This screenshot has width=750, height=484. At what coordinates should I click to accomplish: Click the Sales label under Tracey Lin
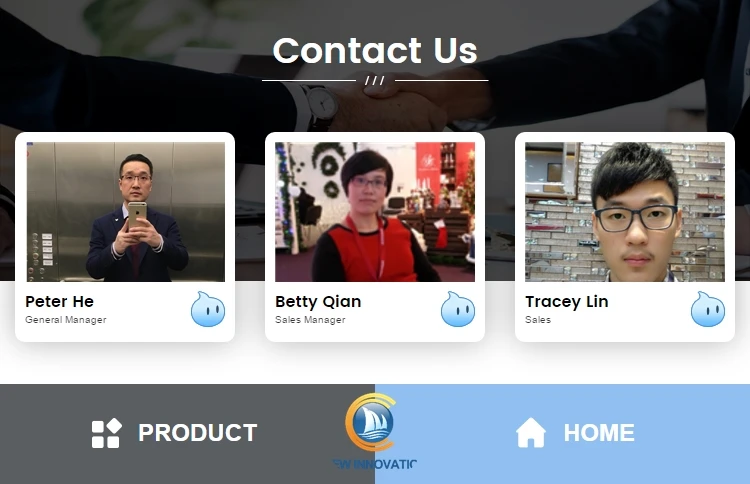pyautogui.click(x=538, y=320)
